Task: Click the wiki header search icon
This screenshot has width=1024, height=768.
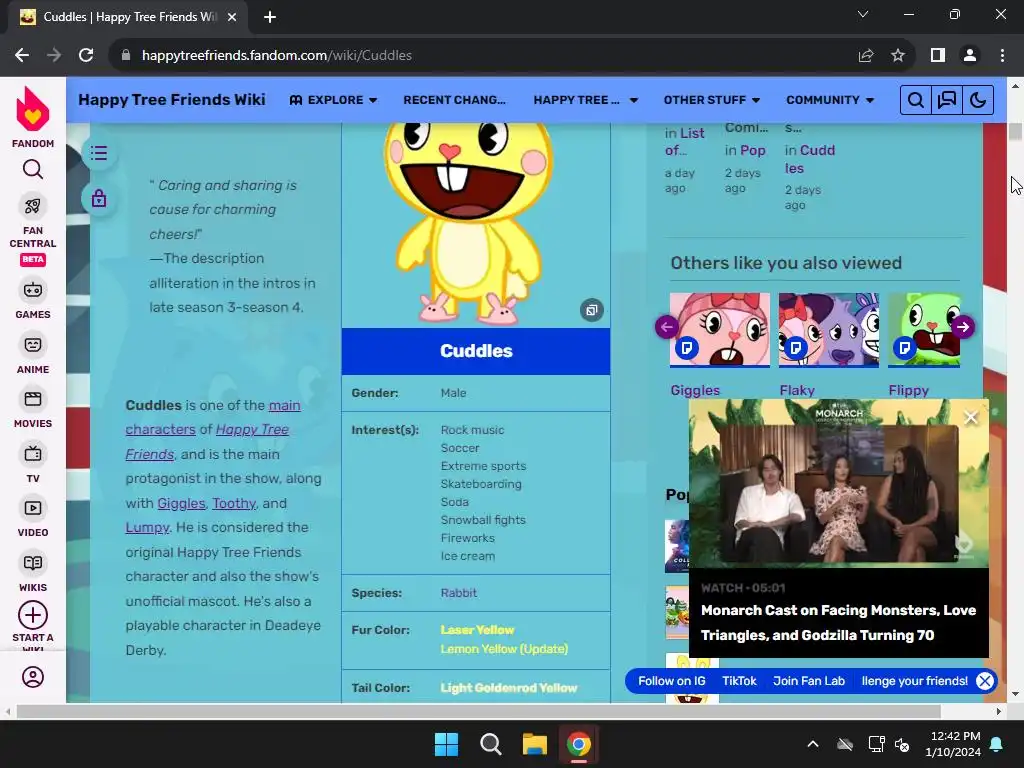Action: point(916,100)
